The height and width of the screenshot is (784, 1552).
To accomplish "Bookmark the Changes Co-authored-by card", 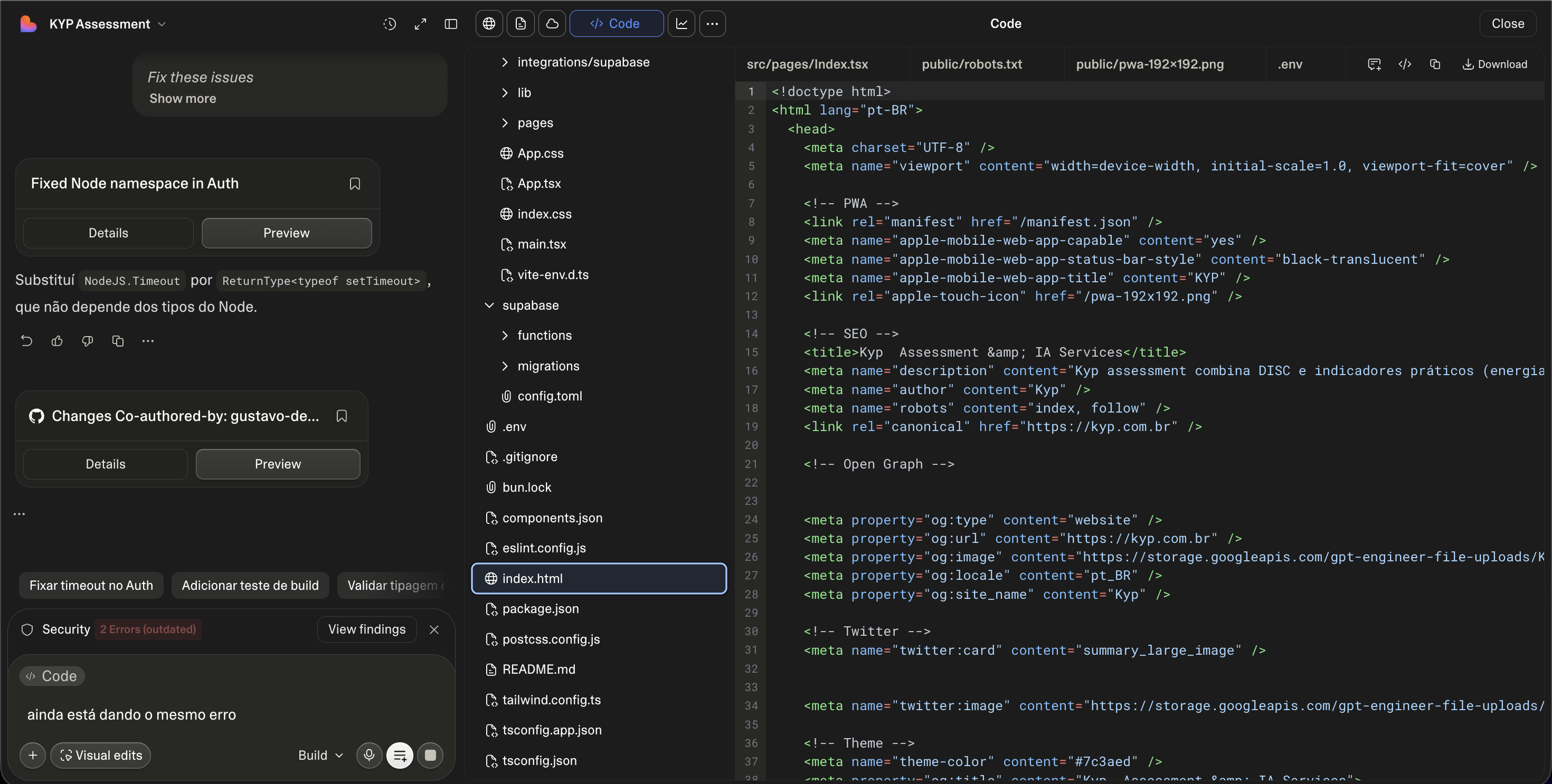I will click(342, 416).
